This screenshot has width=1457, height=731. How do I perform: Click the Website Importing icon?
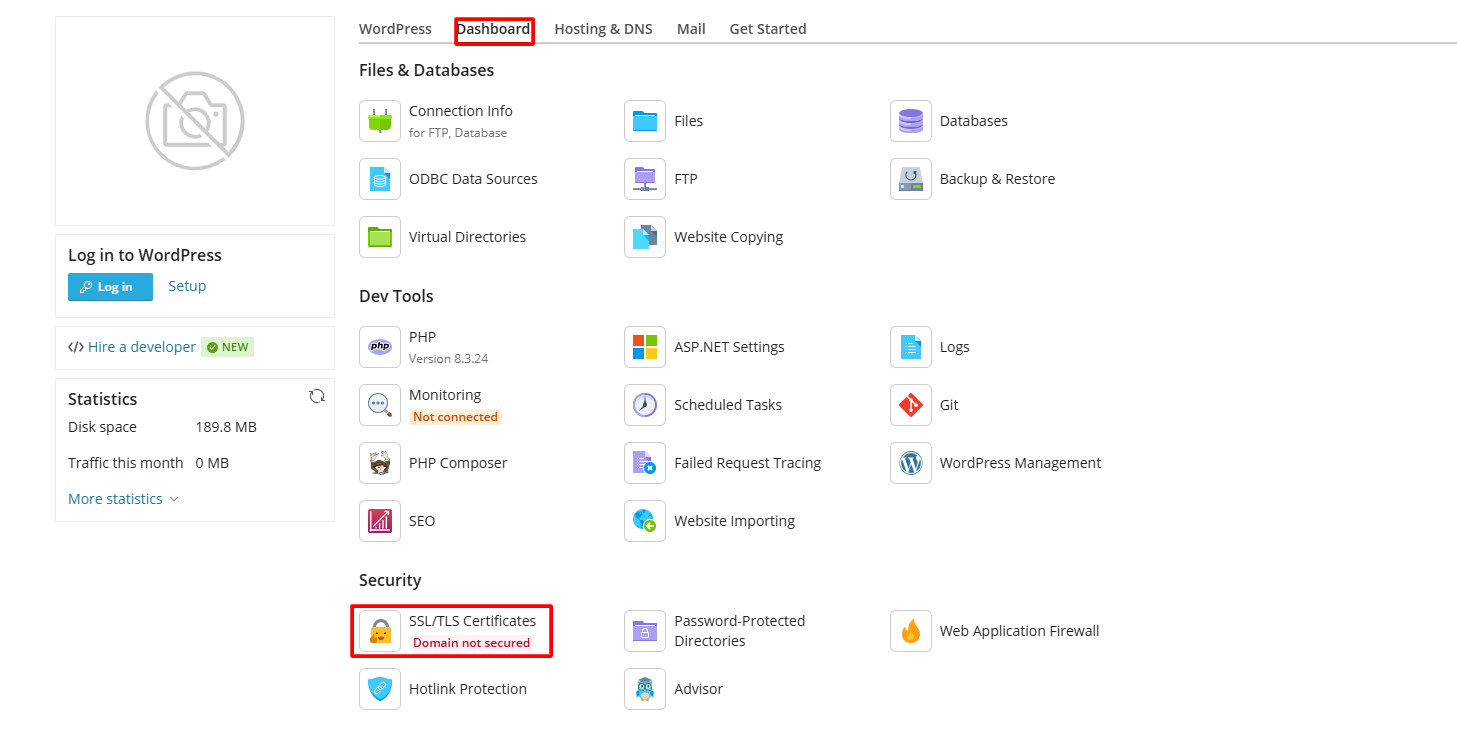645,521
